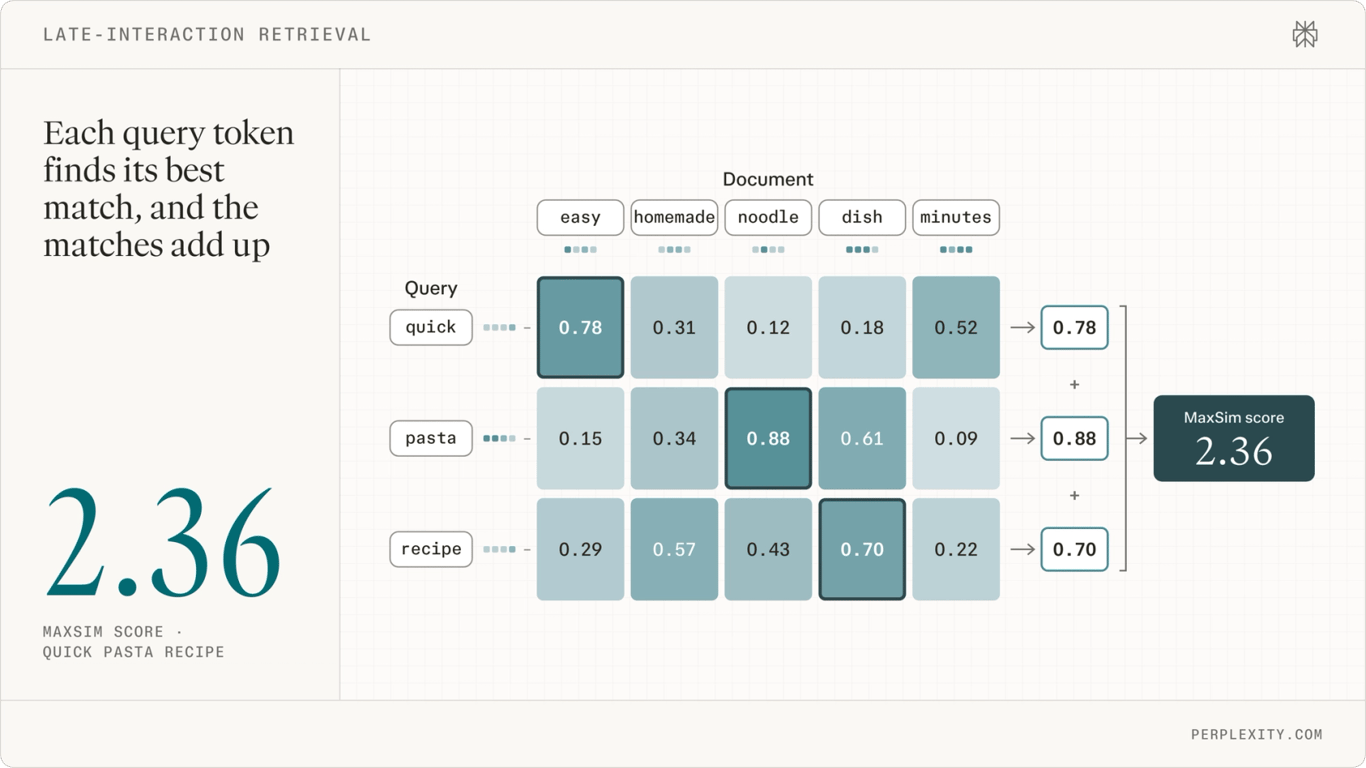Click the embedding dots under 'dish'
Screen dimensions: 1366x768
pyautogui.click(x=862, y=250)
